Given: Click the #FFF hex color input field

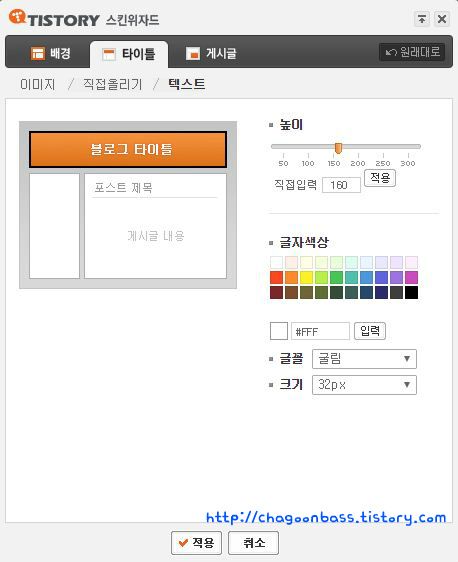Looking at the screenshot, I should click(x=320, y=331).
